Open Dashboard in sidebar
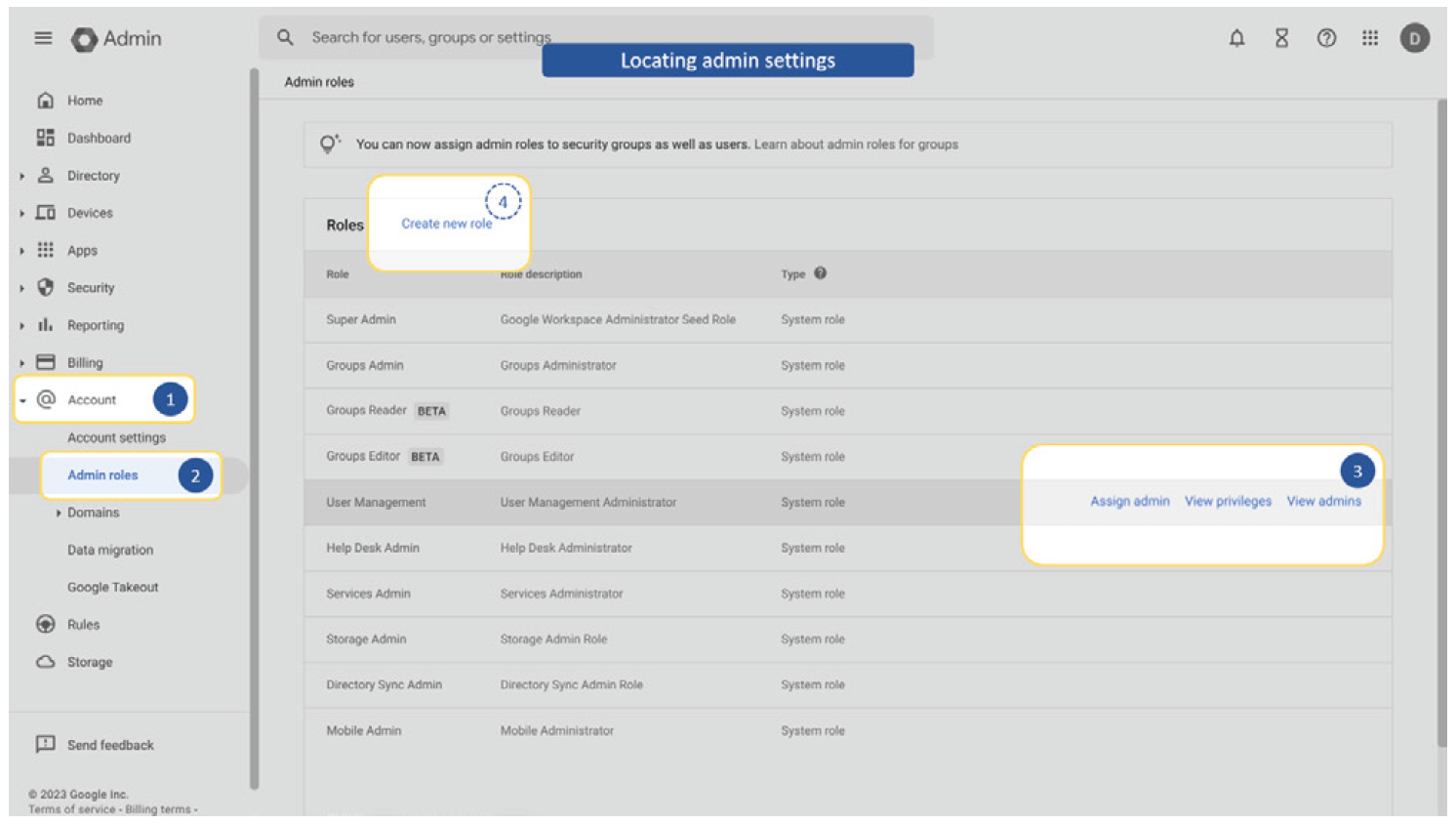This screenshot has height=824, width=1456. [99, 138]
